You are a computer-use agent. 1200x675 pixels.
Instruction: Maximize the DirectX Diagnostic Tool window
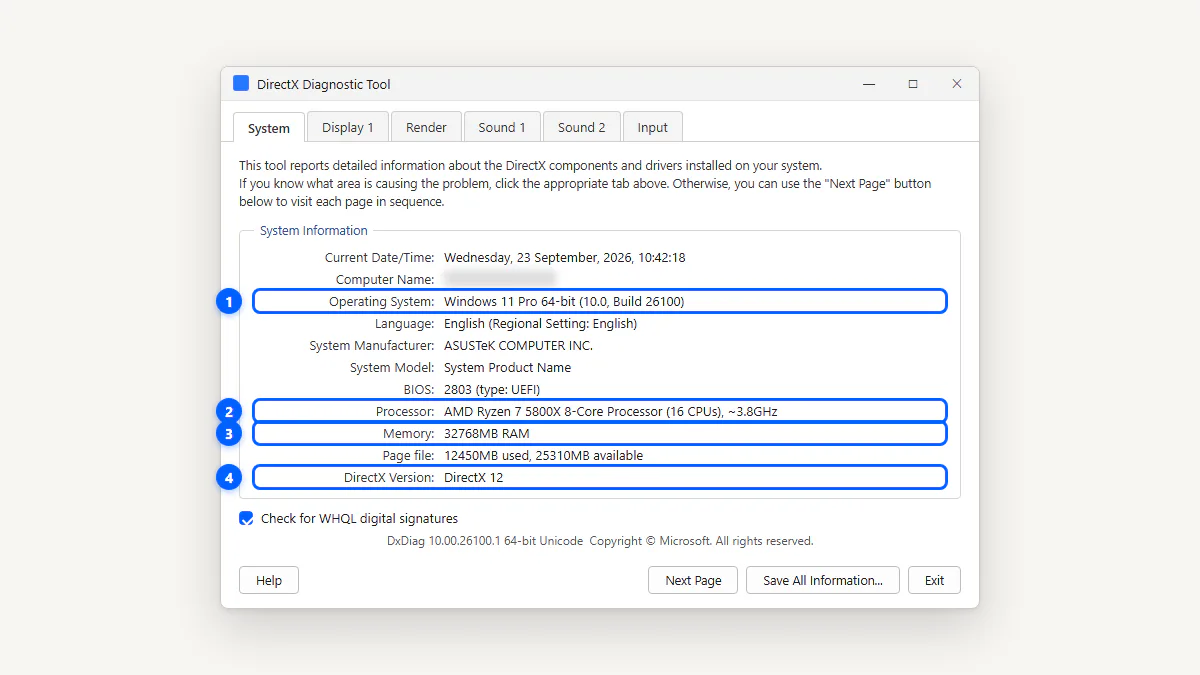click(913, 84)
